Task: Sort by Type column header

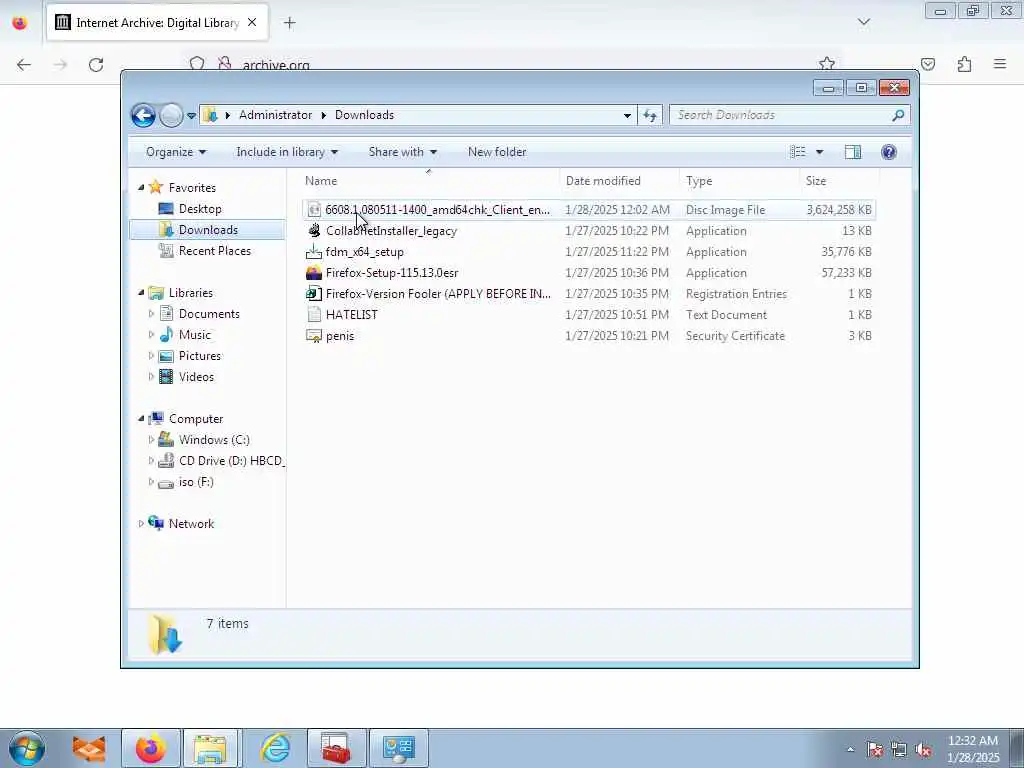Action: [699, 181]
